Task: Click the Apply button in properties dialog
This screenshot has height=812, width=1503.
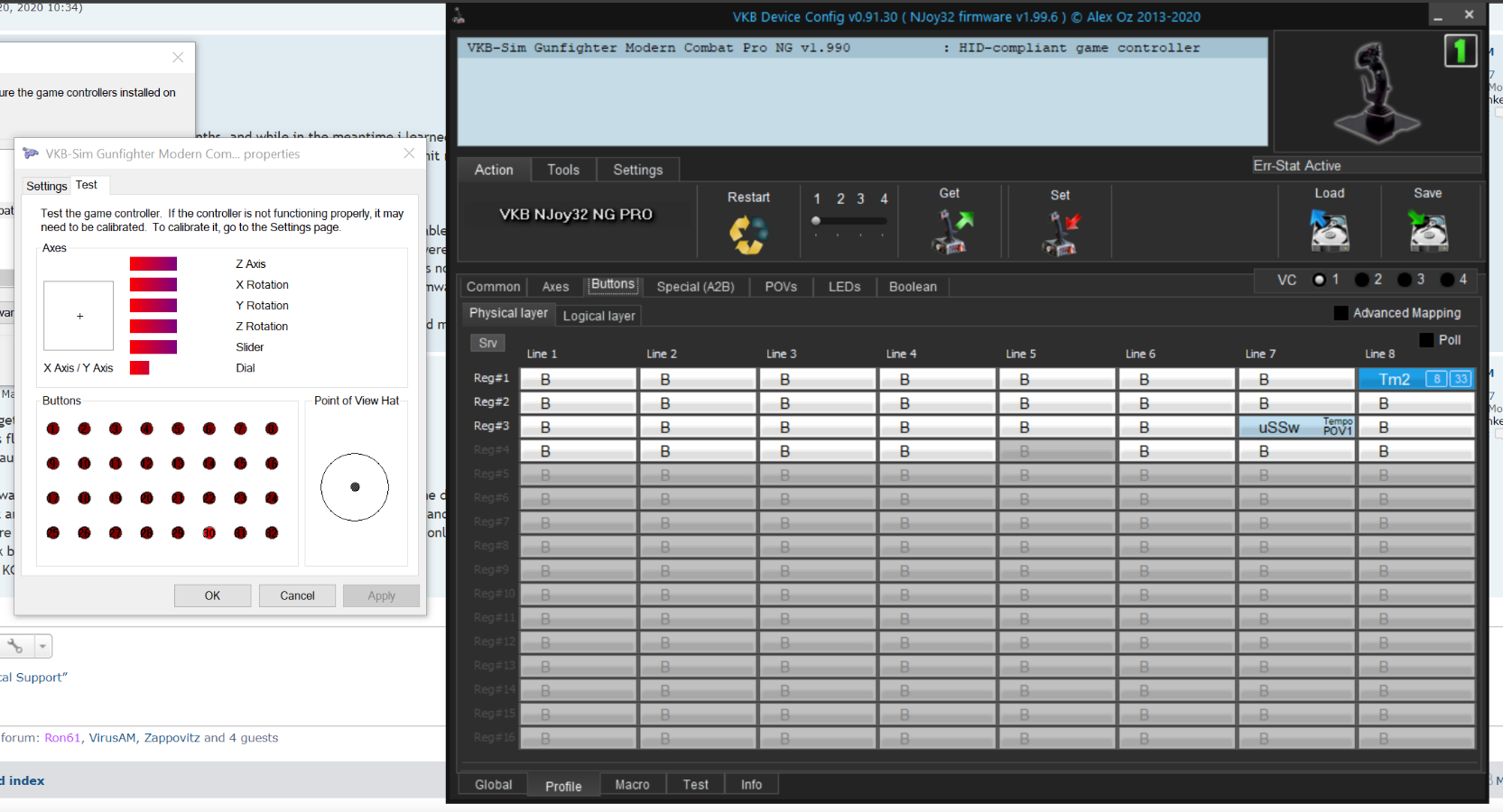Action: (x=381, y=595)
